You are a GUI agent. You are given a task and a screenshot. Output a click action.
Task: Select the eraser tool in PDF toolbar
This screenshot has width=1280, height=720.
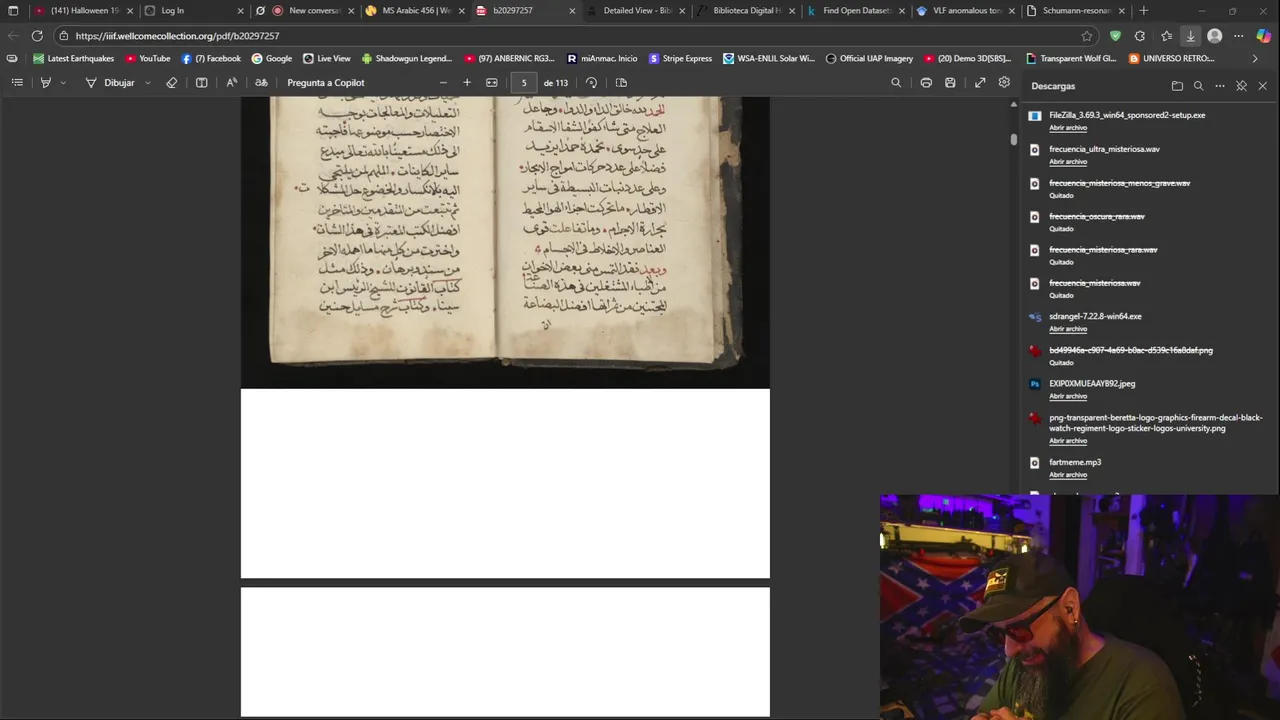coord(172,83)
